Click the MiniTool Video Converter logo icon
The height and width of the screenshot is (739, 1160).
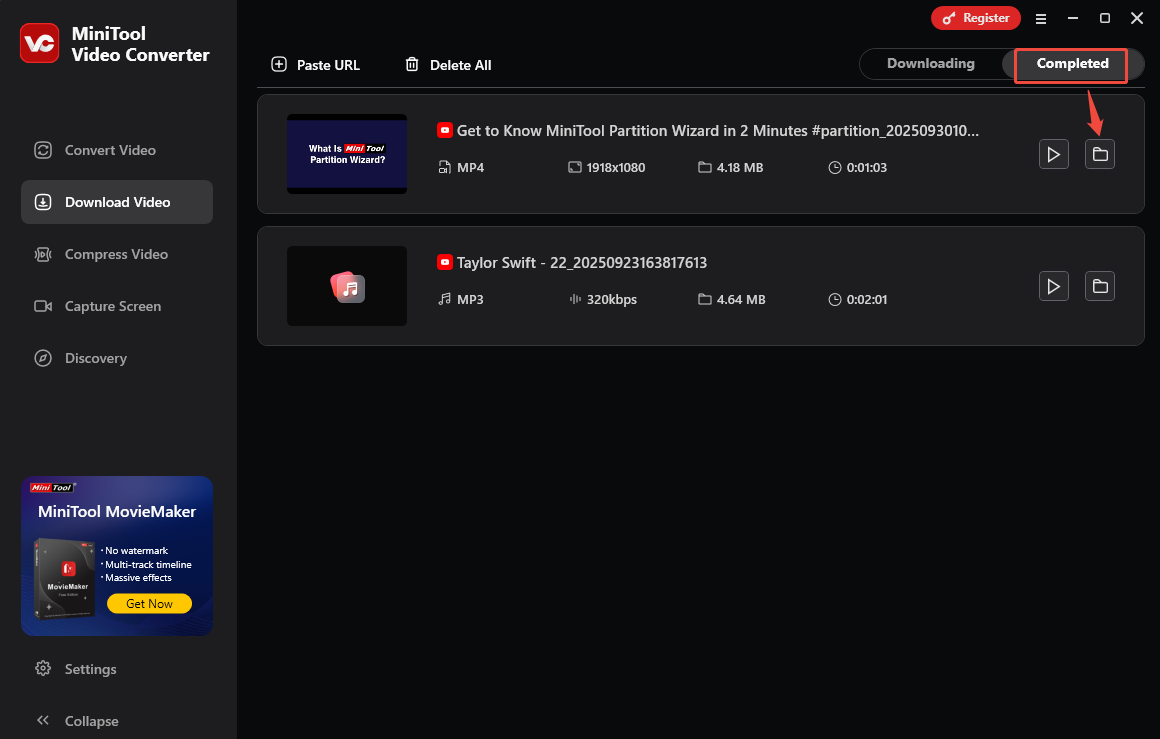tap(39, 43)
